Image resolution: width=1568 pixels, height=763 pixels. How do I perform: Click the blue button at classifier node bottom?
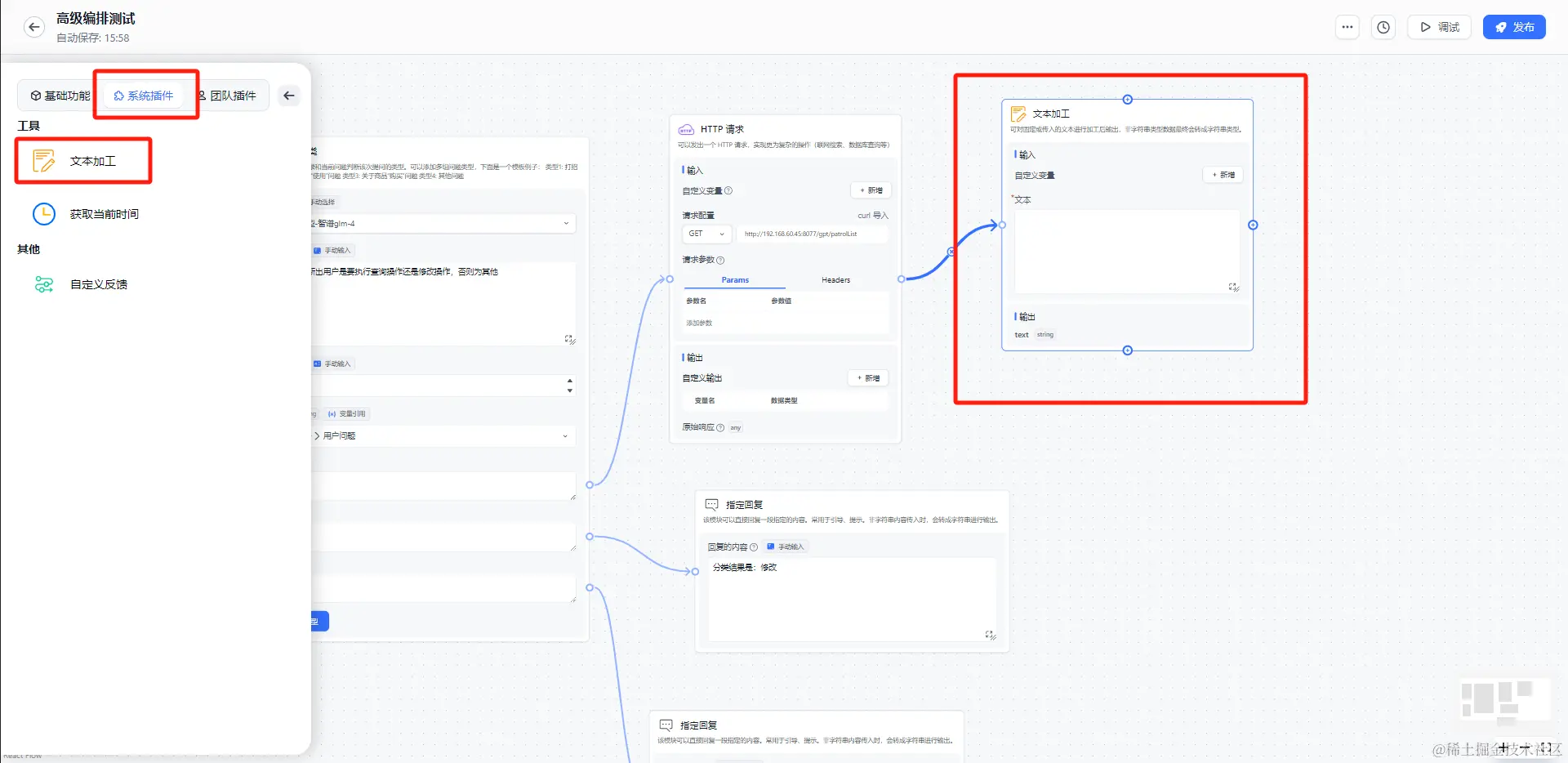click(x=319, y=622)
